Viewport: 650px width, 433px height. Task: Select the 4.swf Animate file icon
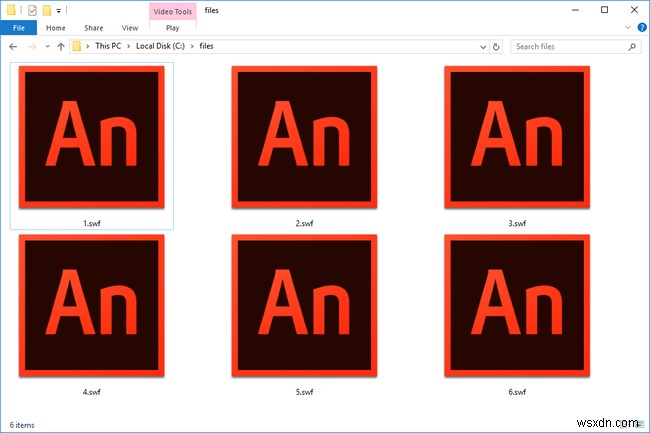92,305
